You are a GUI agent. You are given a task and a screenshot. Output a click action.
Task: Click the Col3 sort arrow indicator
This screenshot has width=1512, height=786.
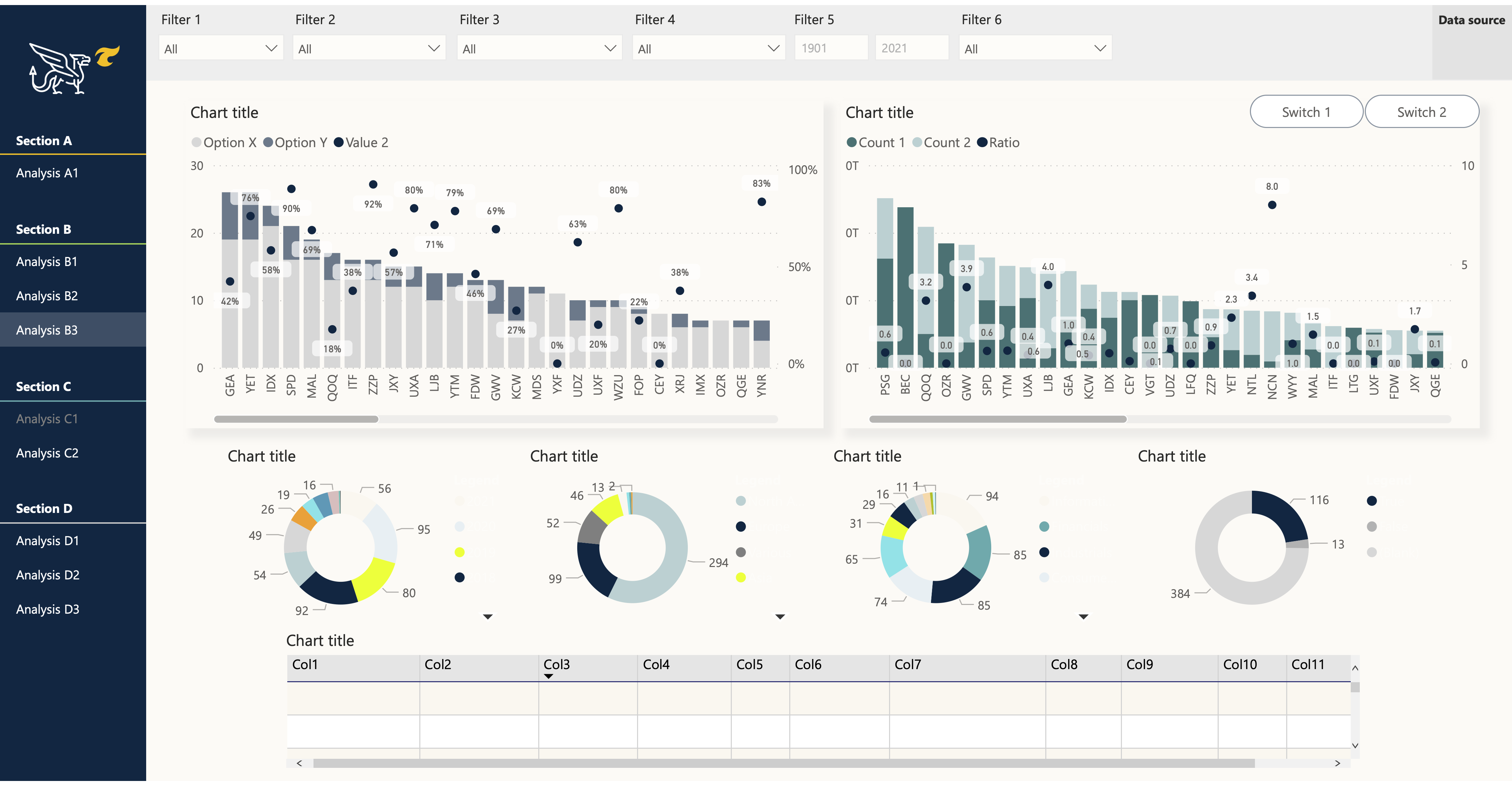(548, 676)
